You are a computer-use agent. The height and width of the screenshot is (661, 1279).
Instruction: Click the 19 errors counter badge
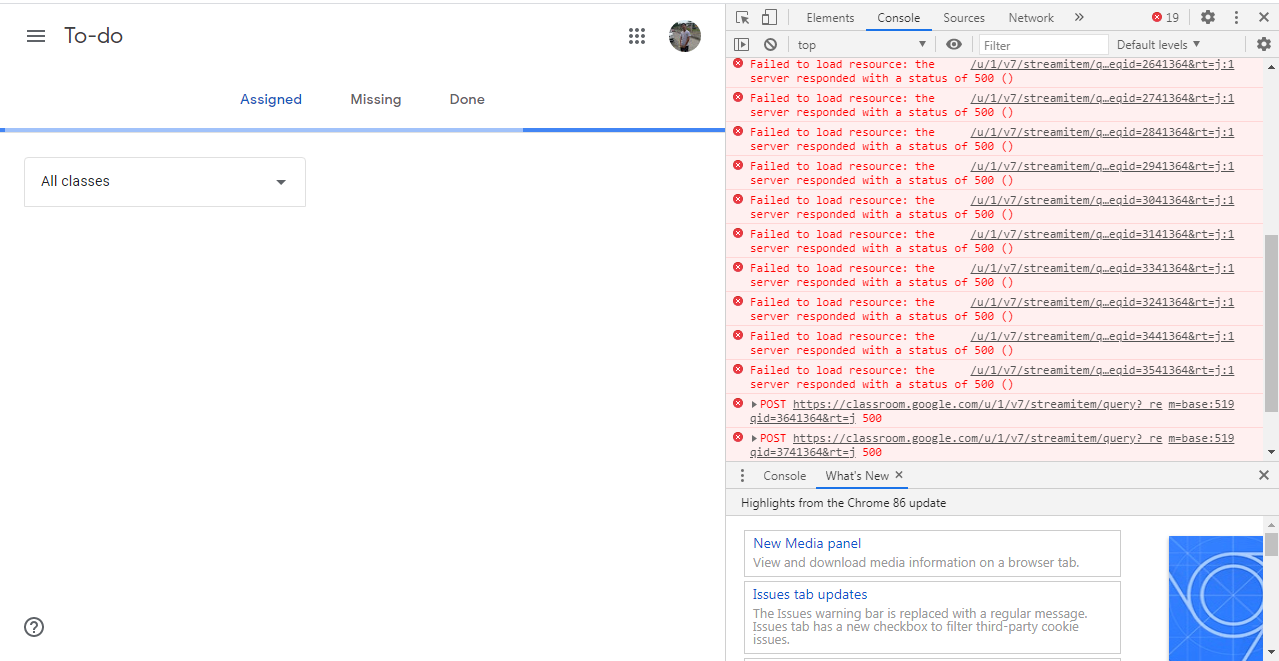[x=1166, y=17]
